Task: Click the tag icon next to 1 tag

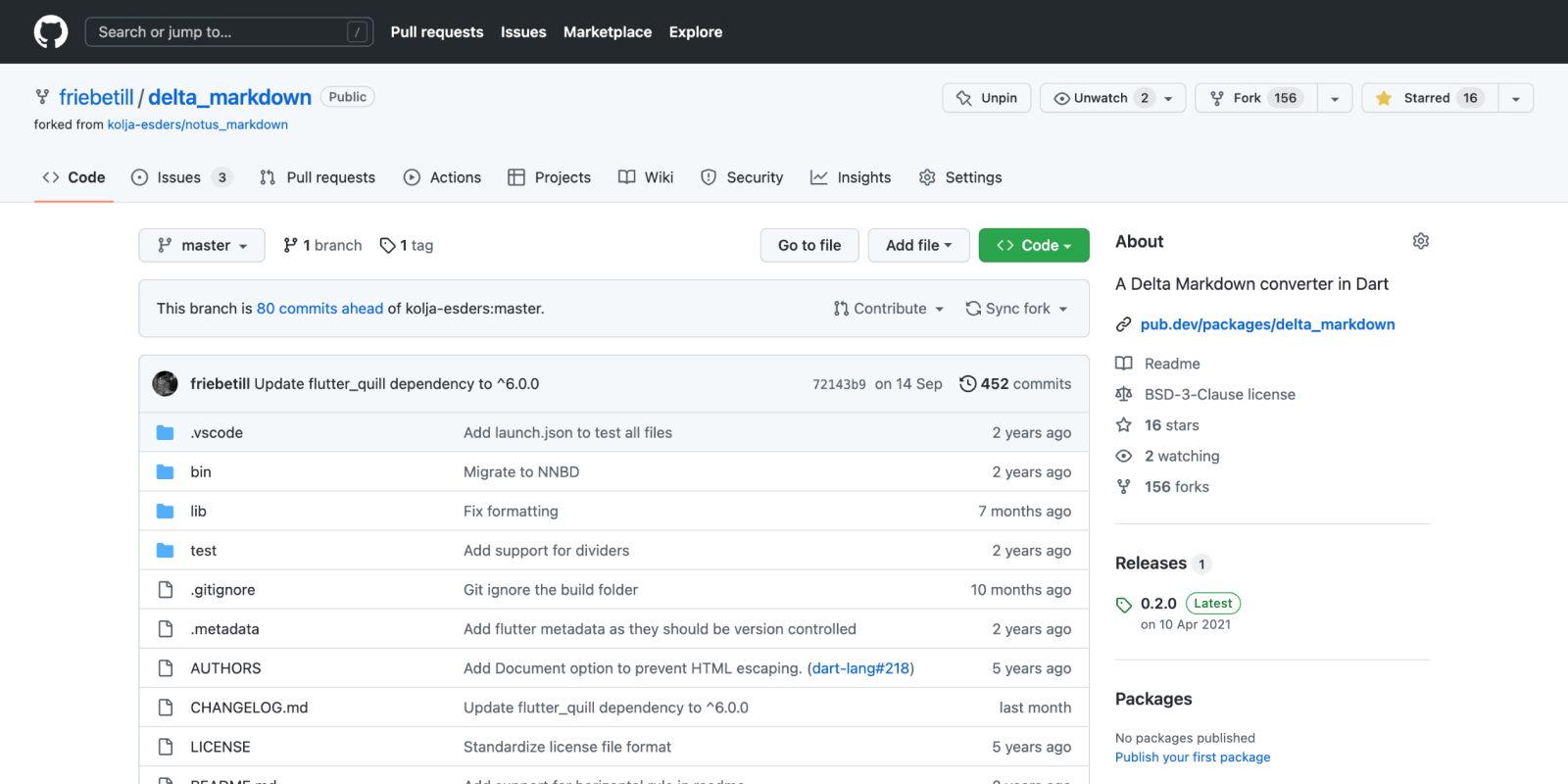Action: coord(388,245)
